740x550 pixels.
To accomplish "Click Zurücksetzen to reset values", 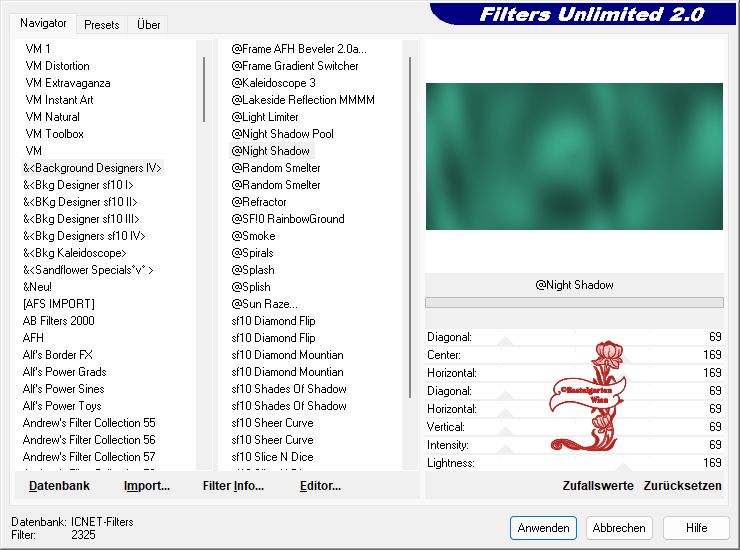I will click(x=682, y=486).
